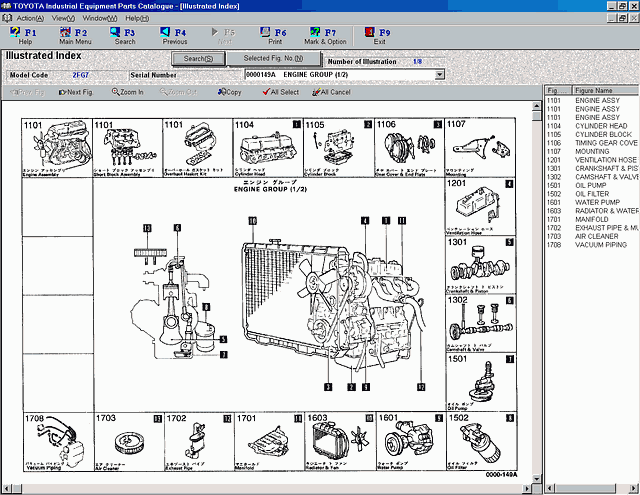Expand the ENGINE GROUP (1/2) dropdown
Image resolution: width=640 pixels, height=495 pixels.
439,75
